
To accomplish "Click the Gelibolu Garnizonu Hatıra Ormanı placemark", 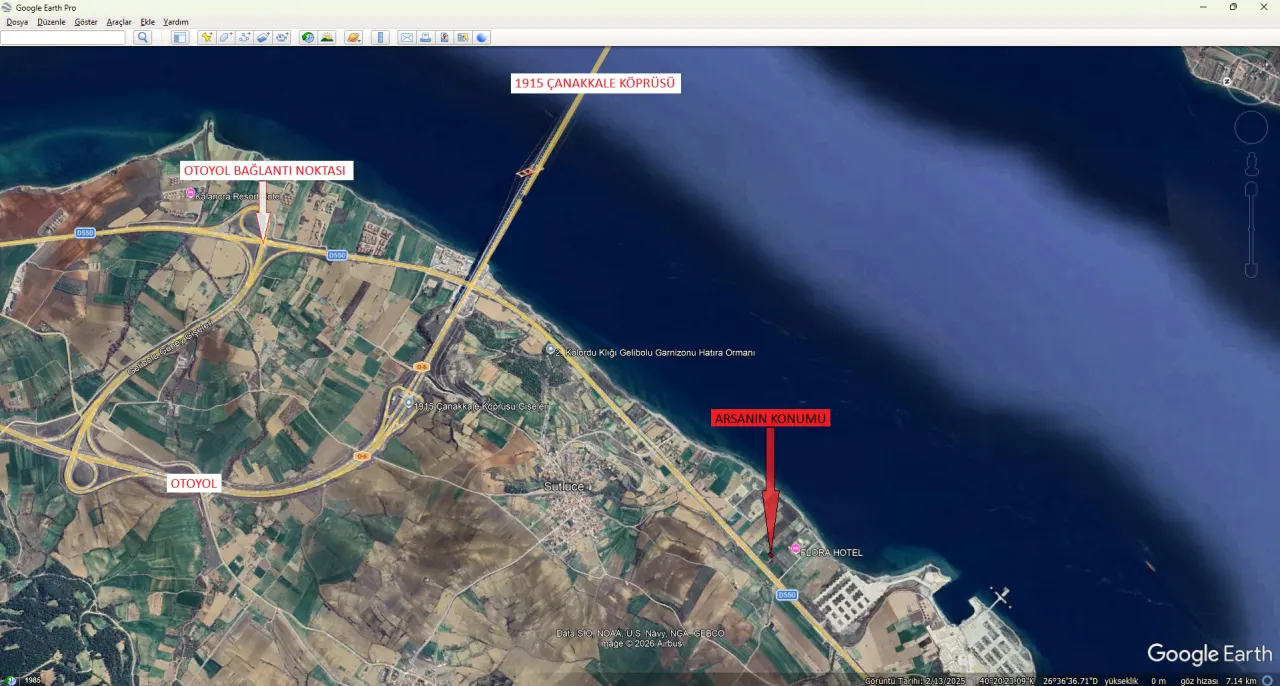I will coord(550,350).
